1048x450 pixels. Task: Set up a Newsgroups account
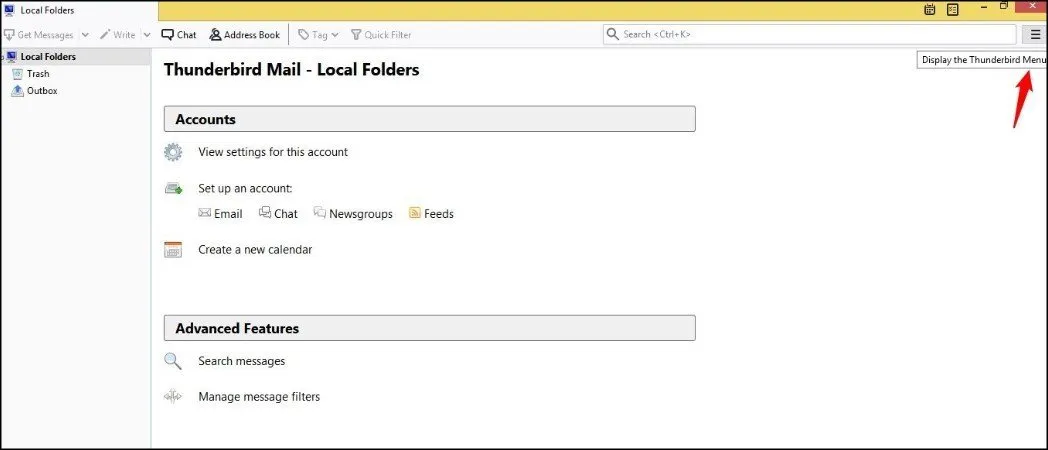tap(353, 214)
